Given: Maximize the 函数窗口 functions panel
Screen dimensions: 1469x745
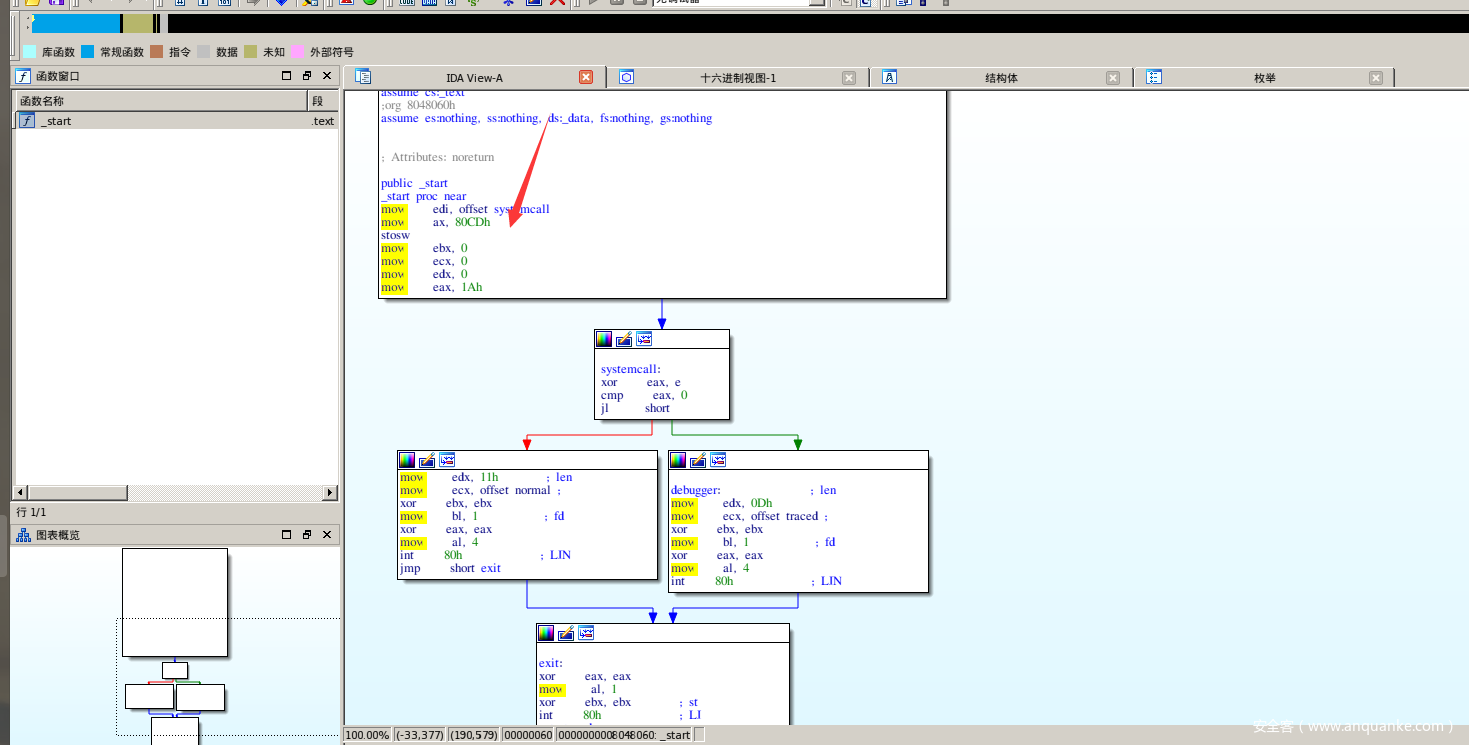Looking at the screenshot, I should tap(287, 76).
